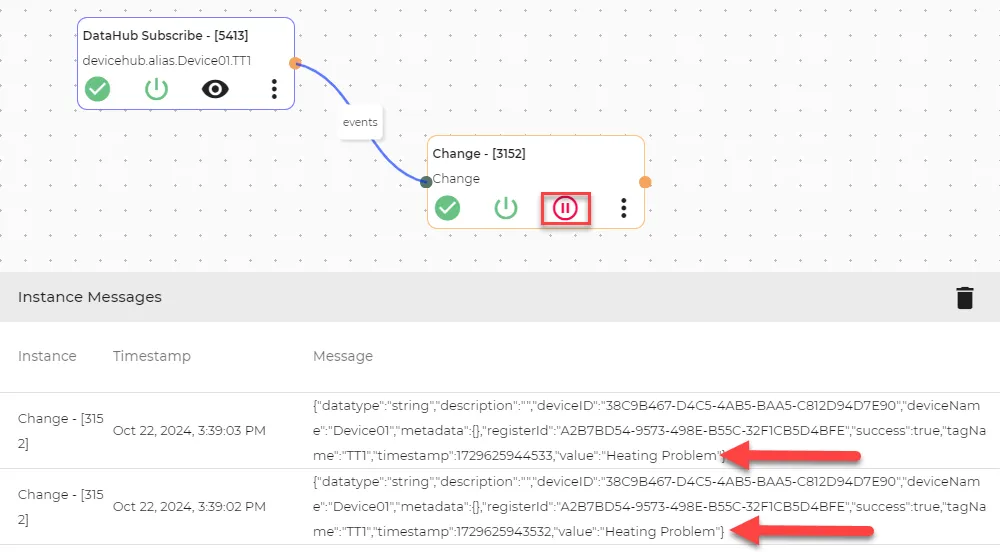
Task: Click the green checkmark on DataHub Subscribe node
Action: coord(98,89)
